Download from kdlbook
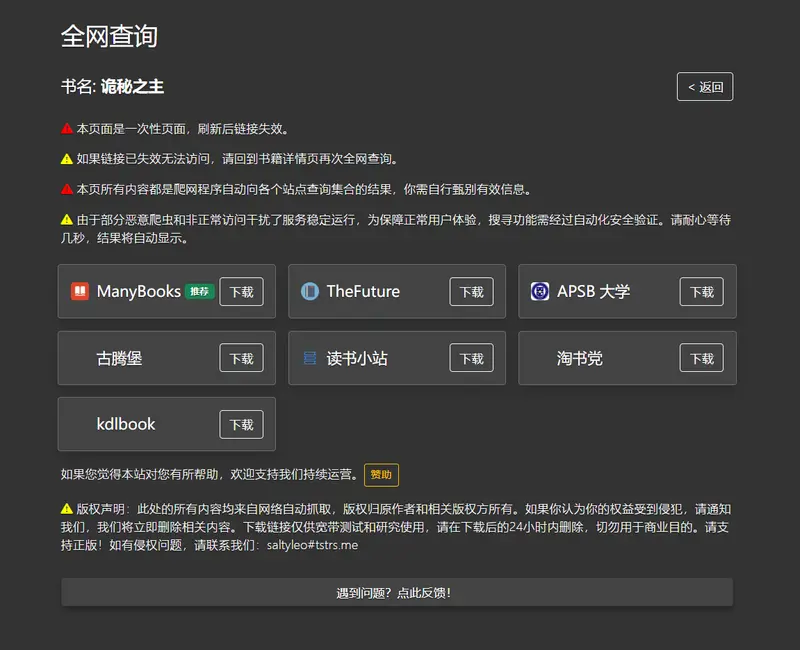 click(x=241, y=424)
